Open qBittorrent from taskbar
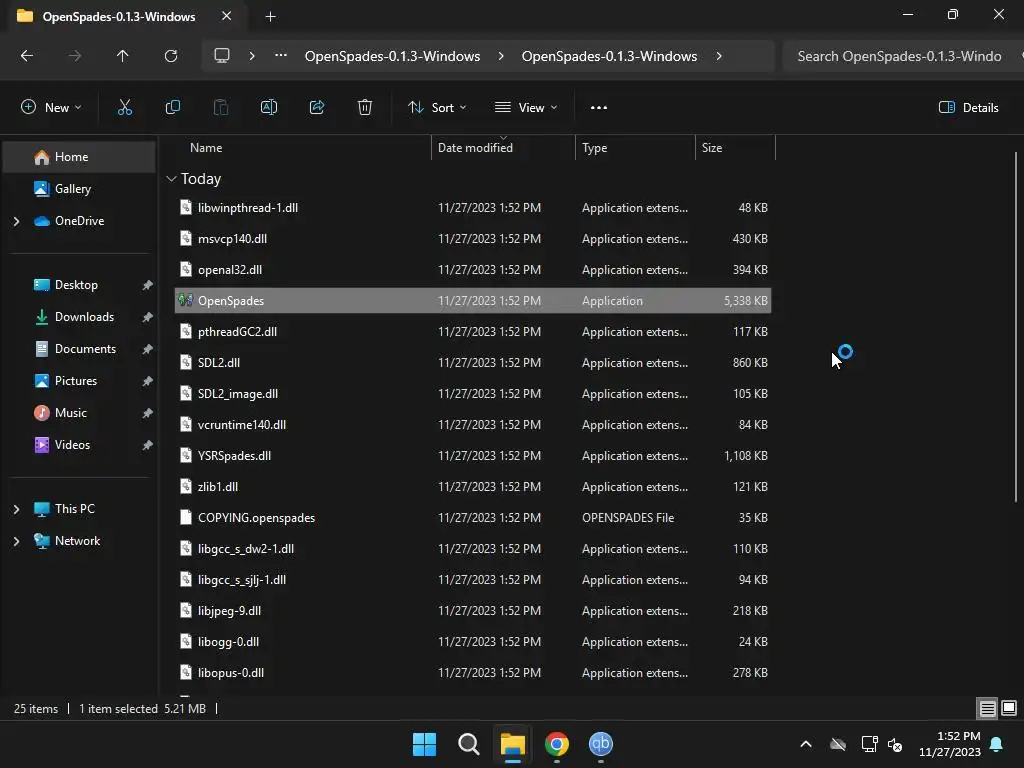This screenshot has width=1024, height=768. coord(600,744)
